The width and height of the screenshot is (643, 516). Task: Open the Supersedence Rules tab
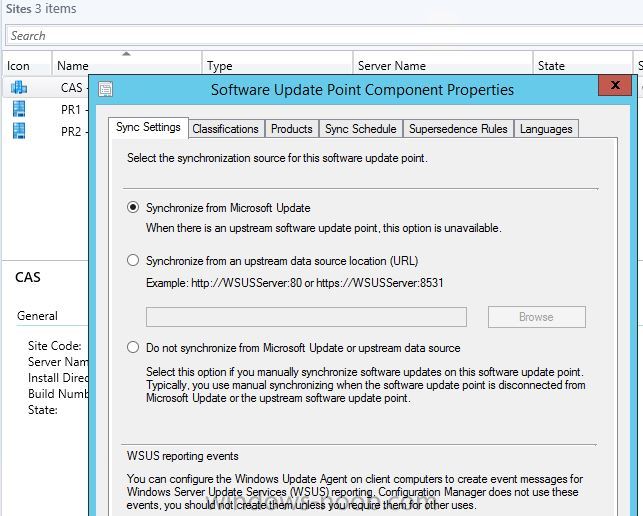point(458,129)
